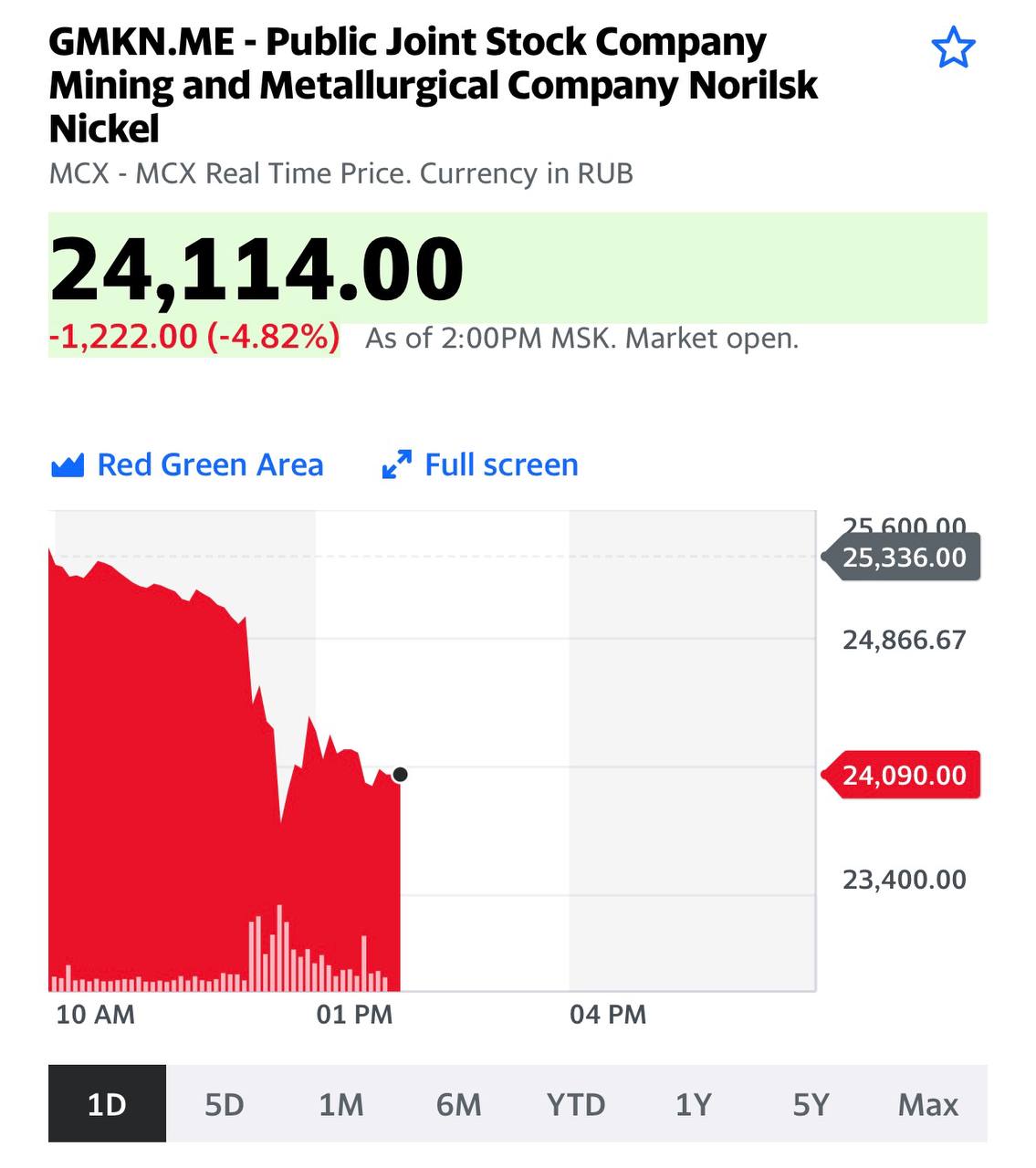Choose the 1Y chart range
This screenshot has height=1168, width=1036.
693,1104
